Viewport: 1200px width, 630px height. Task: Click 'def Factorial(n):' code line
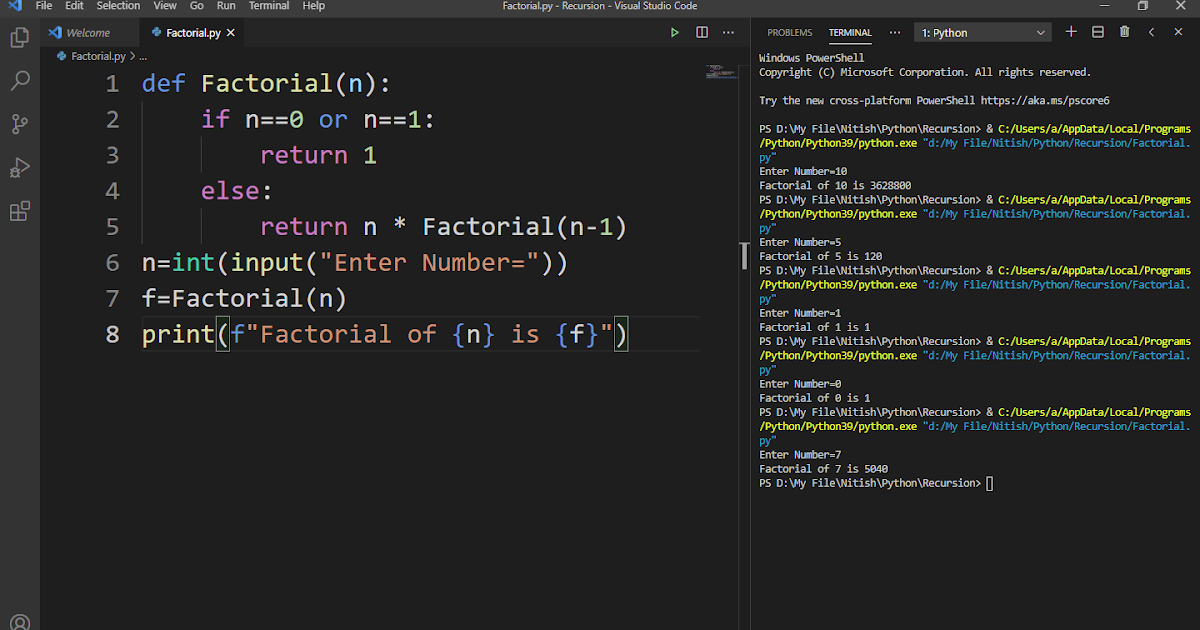267,84
